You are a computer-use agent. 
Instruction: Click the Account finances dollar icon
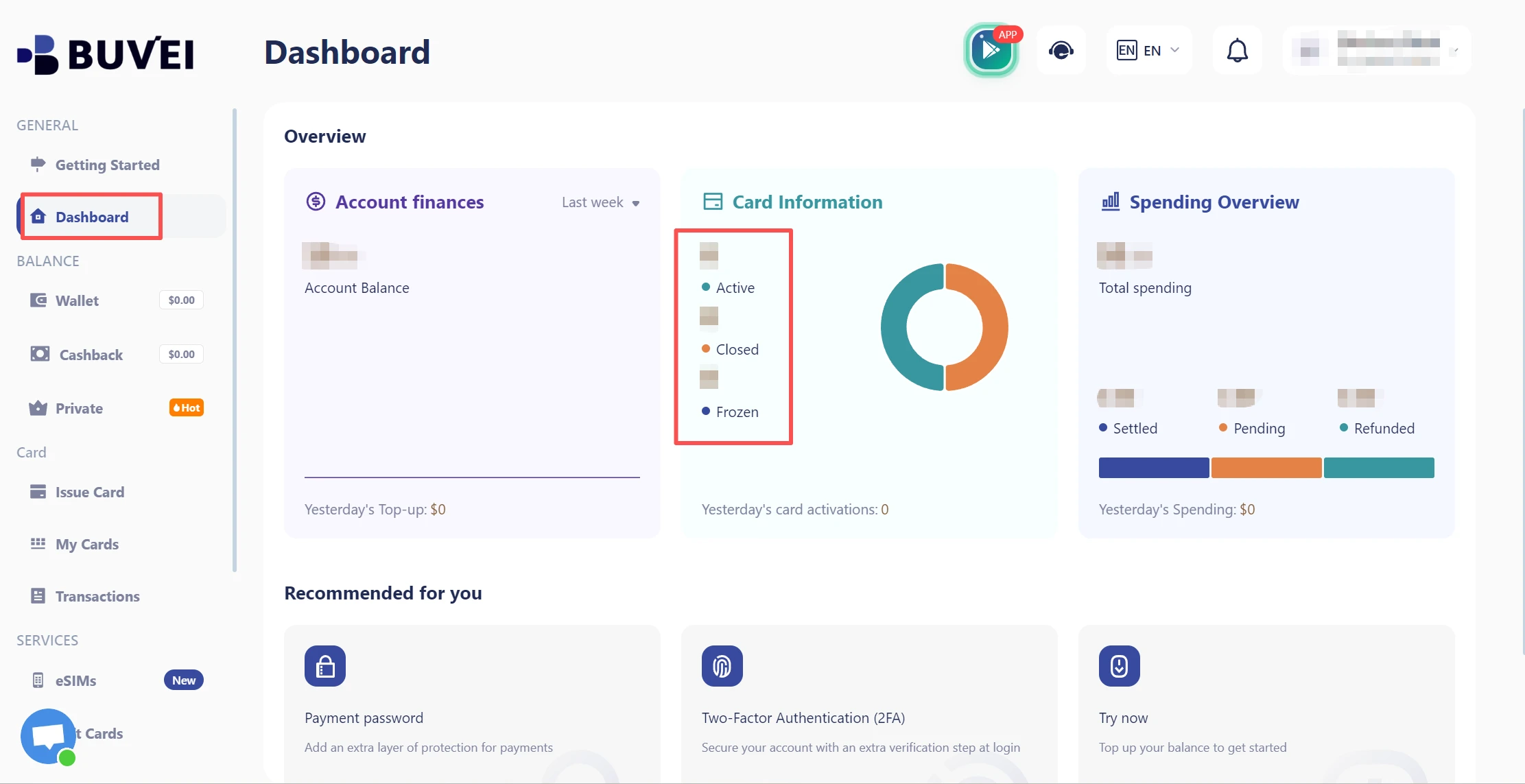(x=316, y=202)
